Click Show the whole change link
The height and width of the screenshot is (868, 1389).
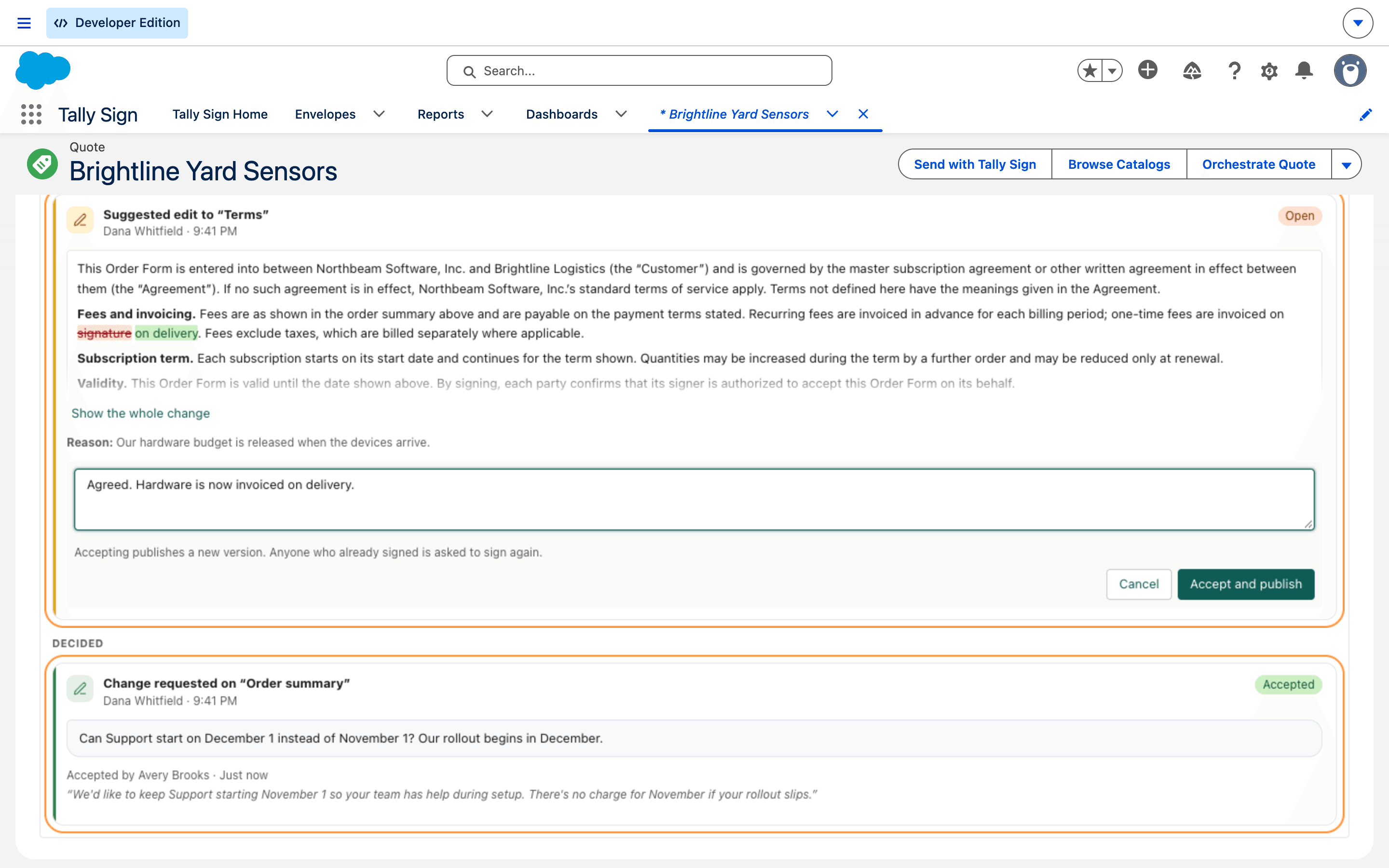[x=141, y=413]
